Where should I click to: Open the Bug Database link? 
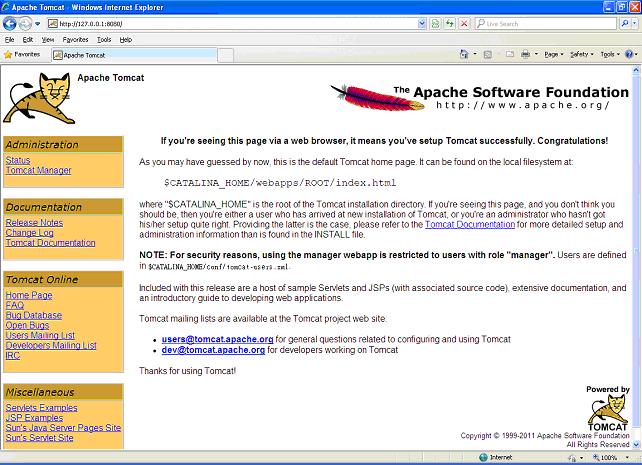[x=34, y=315]
